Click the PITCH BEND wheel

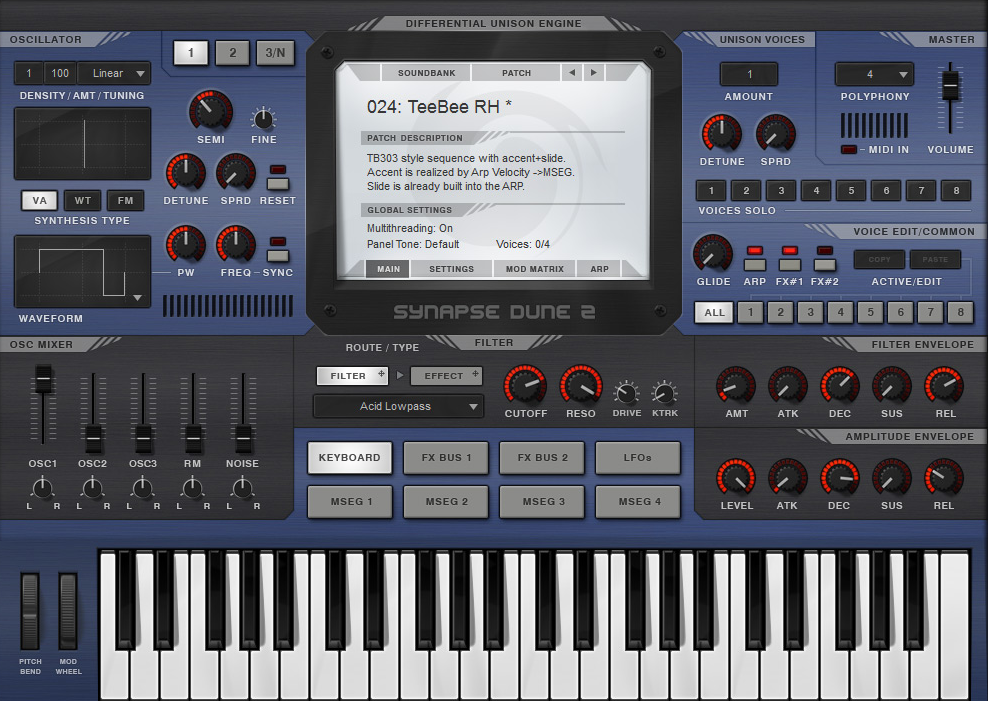point(30,611)
